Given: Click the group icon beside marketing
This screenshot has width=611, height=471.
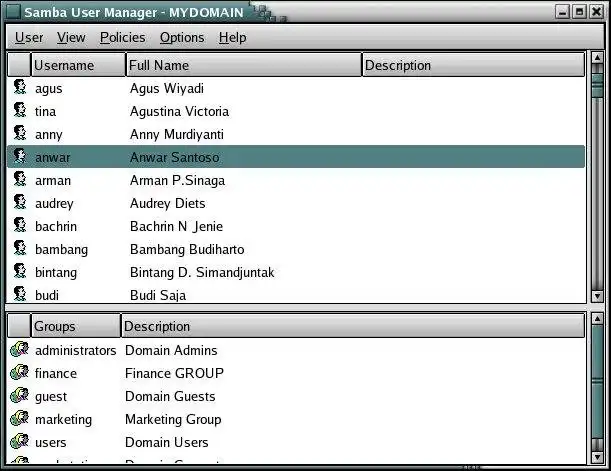Looking at the screenshot, I should coord(19,418).
